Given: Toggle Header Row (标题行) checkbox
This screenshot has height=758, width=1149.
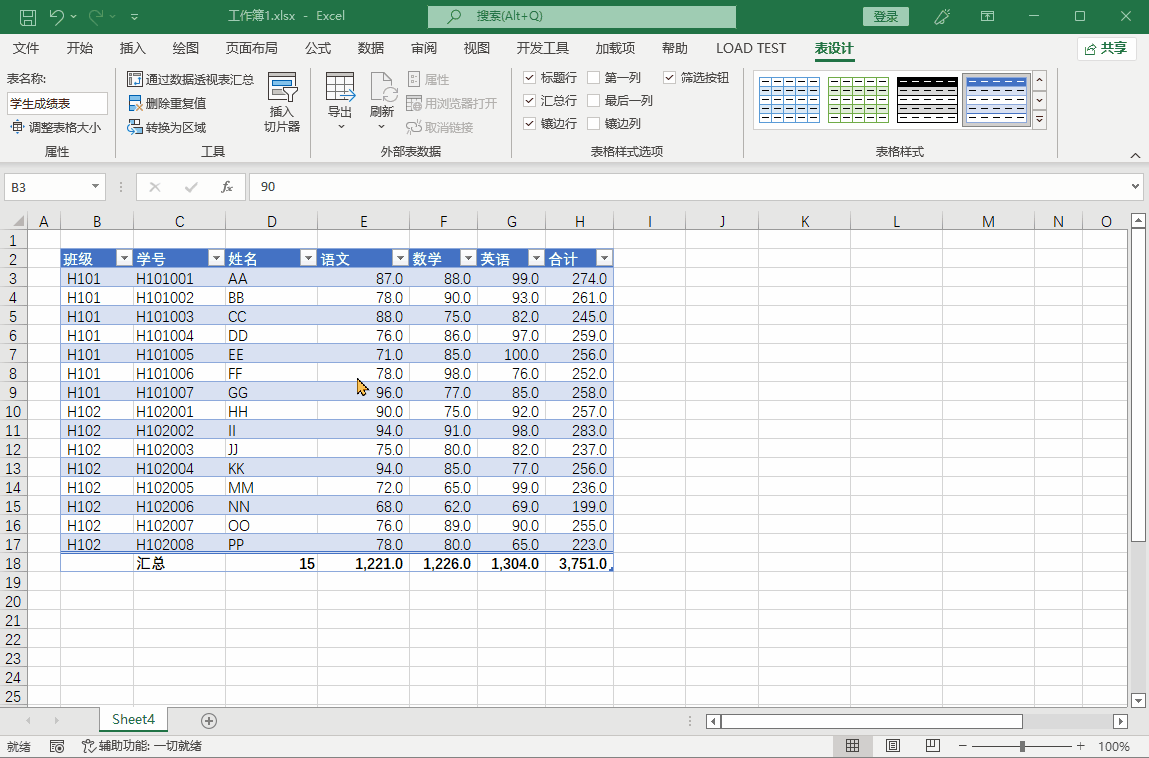Looking at the screenshot, I should (530, 78).
